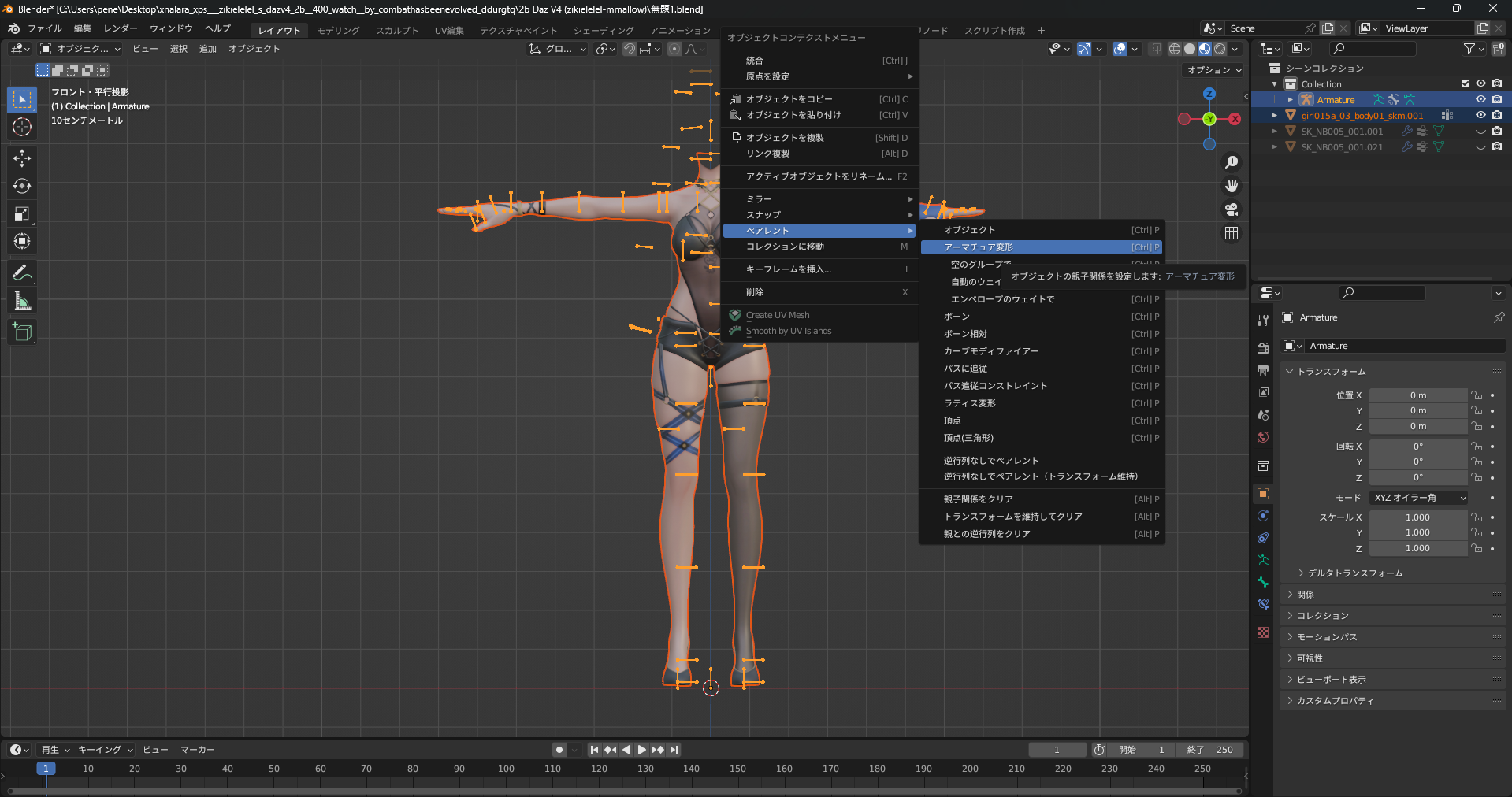
Task: Switch to the モデリング workspace tab
Action: 339,31
